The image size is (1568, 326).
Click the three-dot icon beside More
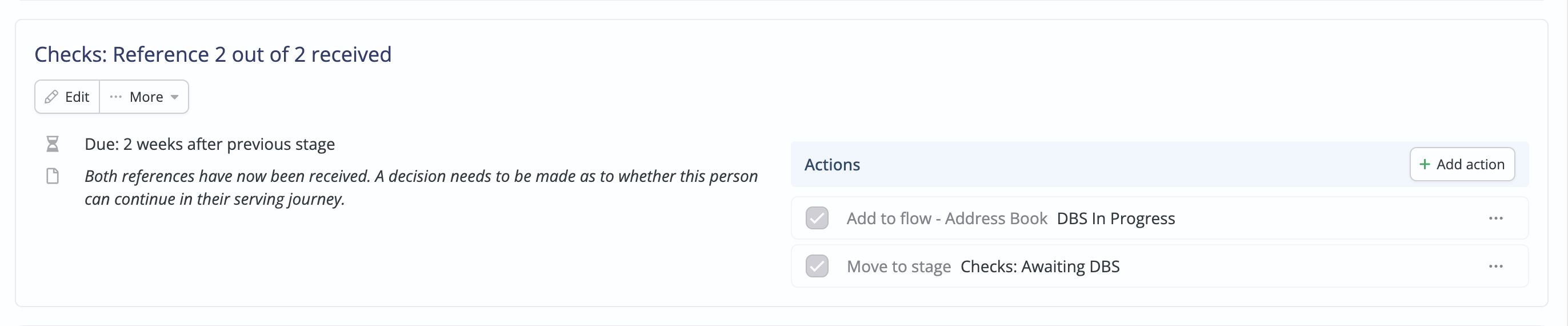(115, 97)
